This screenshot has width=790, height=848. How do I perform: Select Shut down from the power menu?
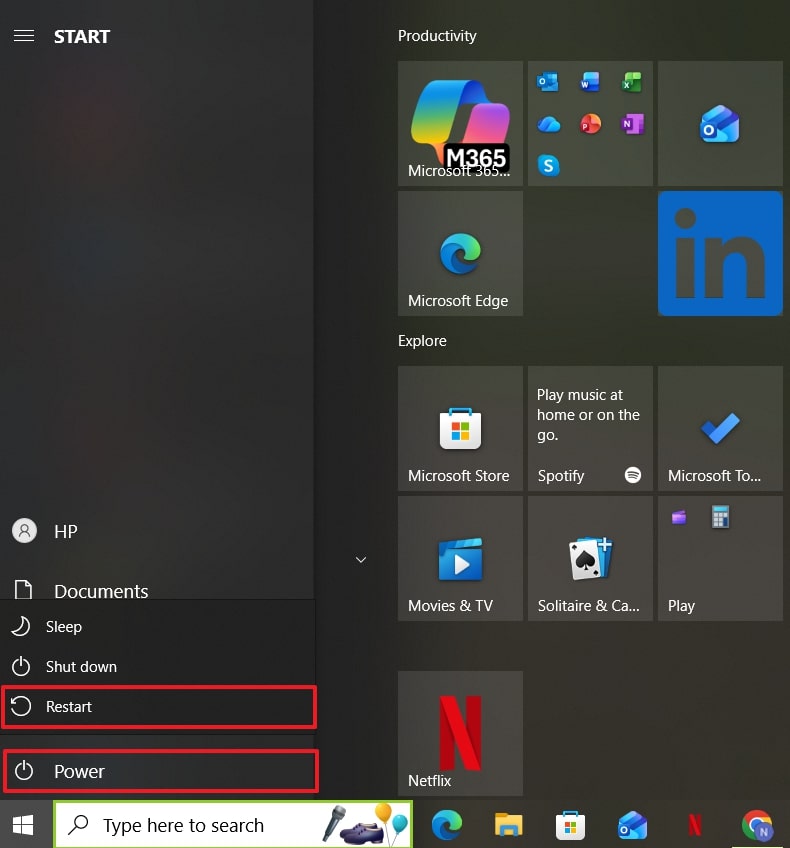point(157,667)
